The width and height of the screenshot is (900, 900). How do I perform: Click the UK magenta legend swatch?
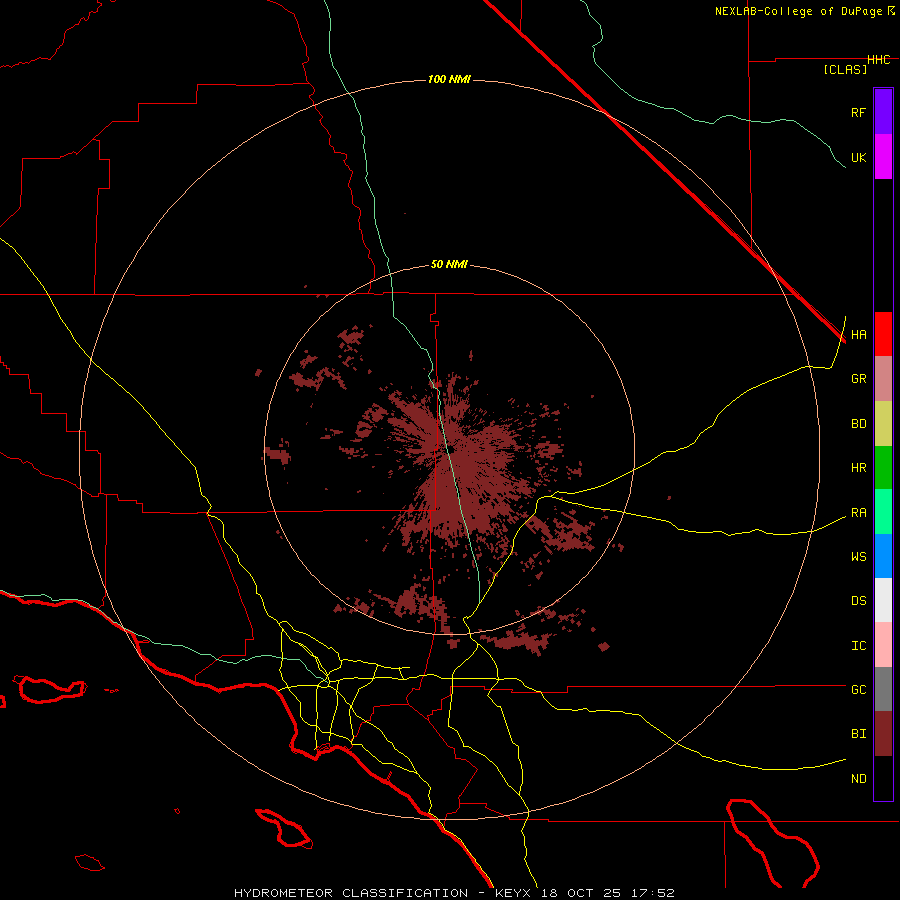(883, 157)
